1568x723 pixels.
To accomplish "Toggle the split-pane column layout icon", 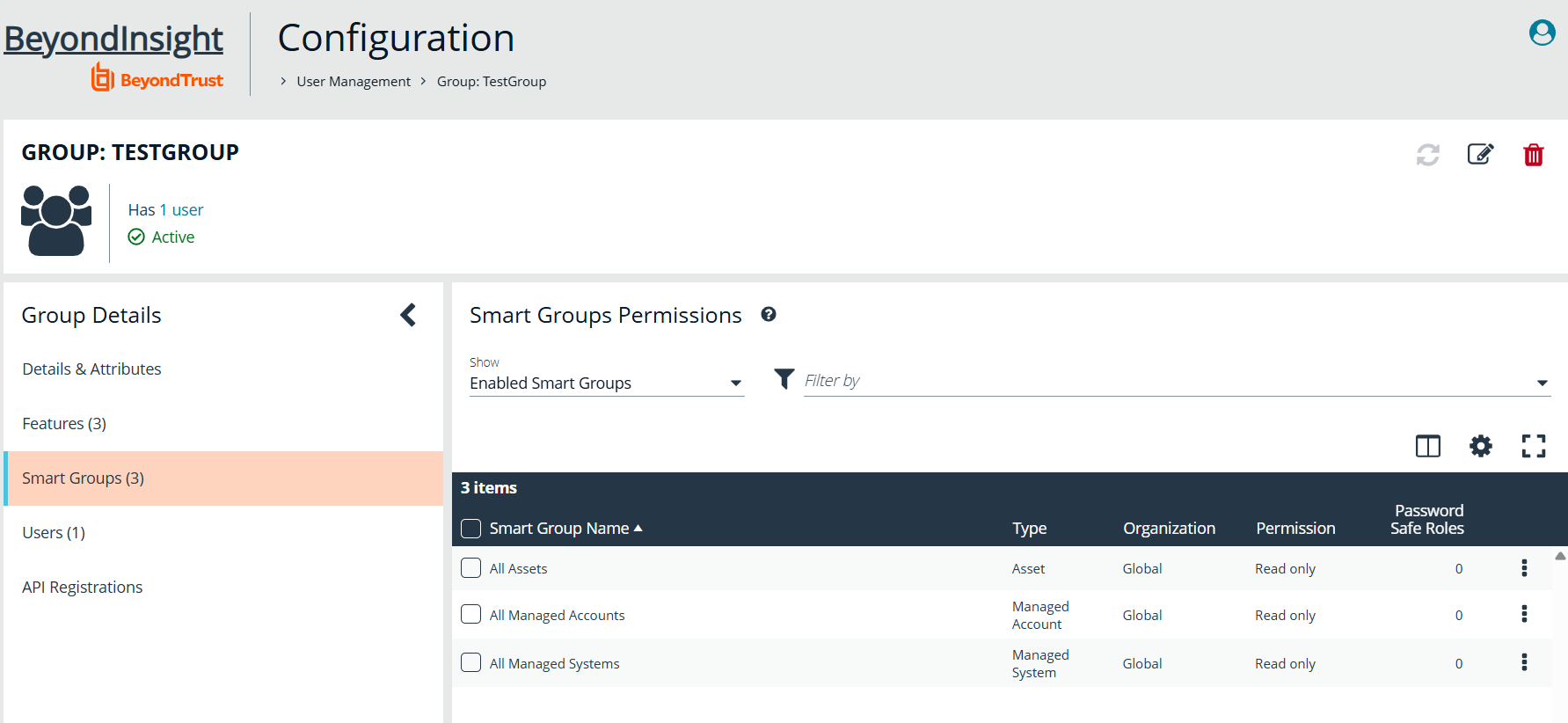I will coord(1427,446).
